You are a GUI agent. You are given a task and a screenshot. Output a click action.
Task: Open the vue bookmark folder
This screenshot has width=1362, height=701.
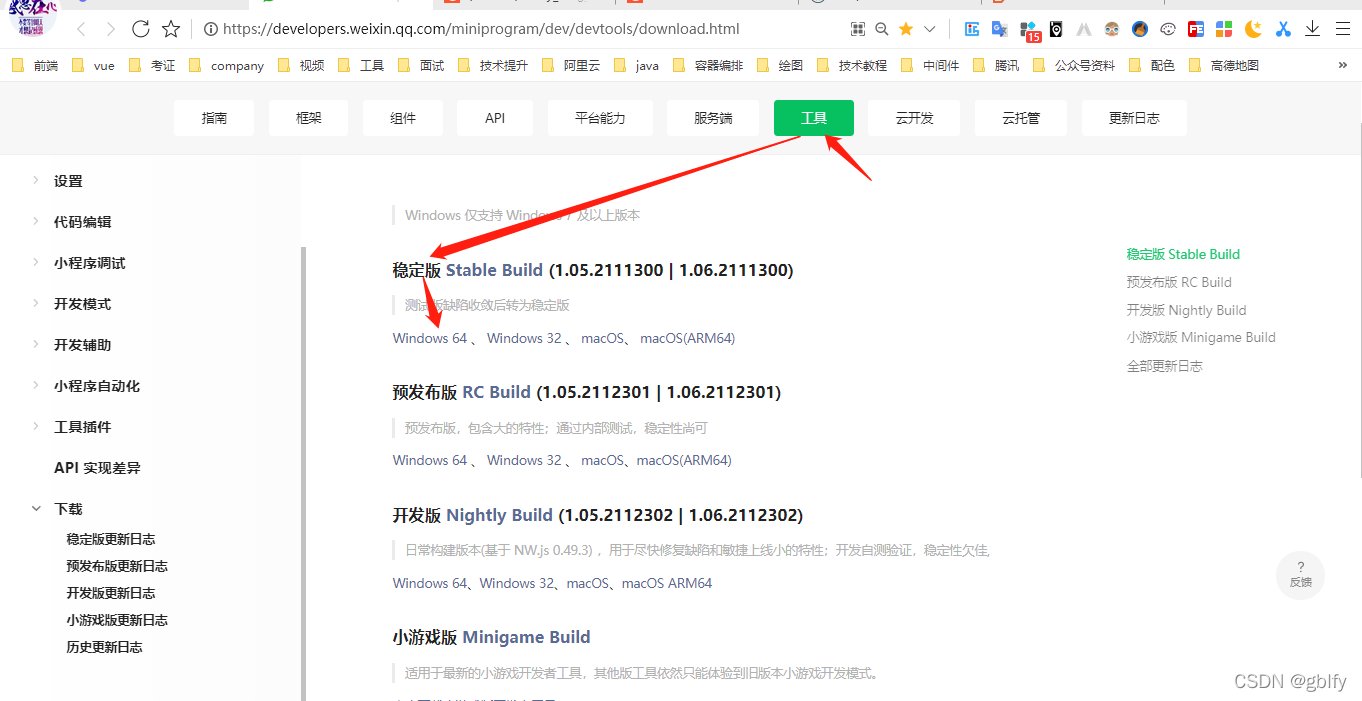[93, 65]
